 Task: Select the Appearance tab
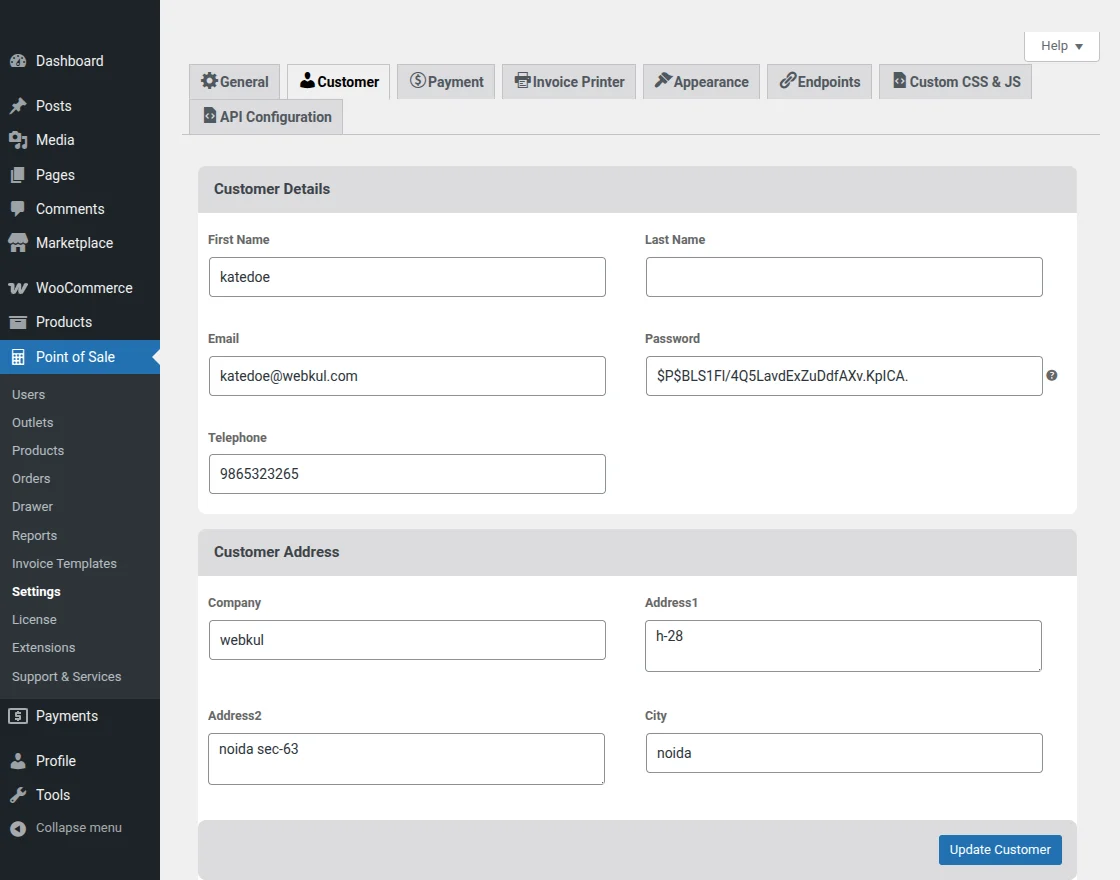[701, 82]
